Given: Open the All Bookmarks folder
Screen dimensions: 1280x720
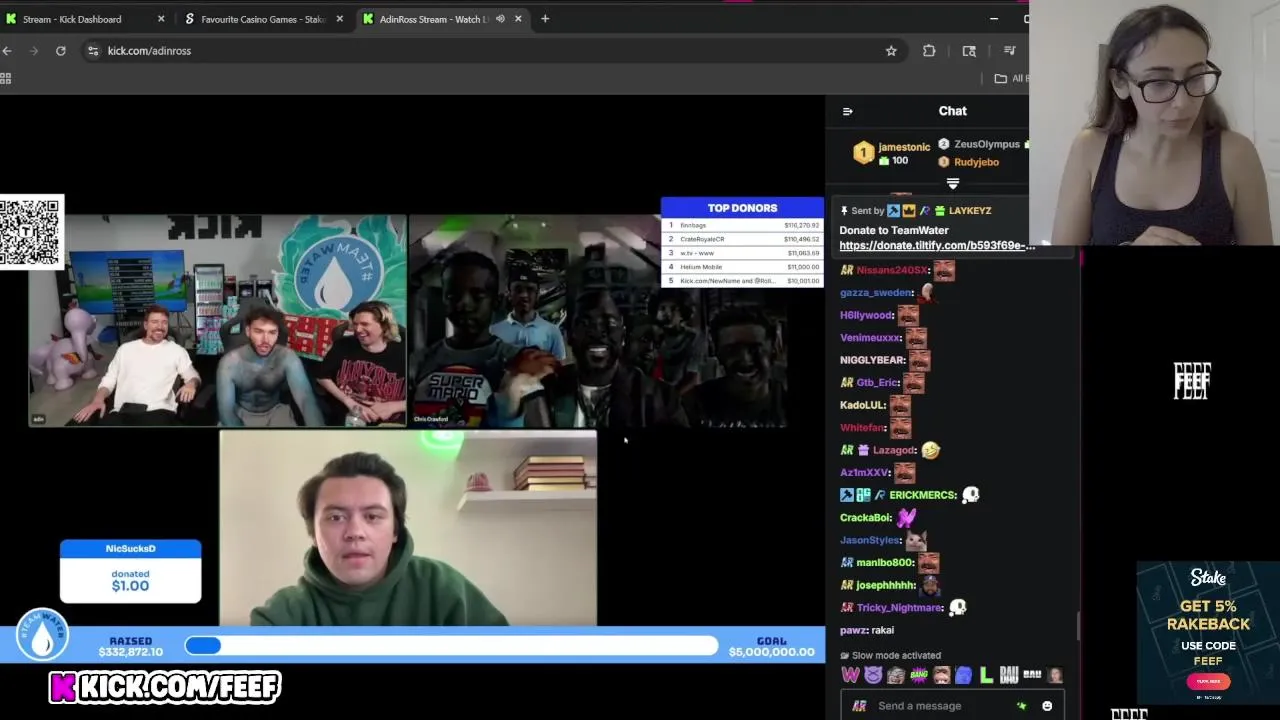Looking at the screenshot, I should click(x=1010, y=79).
